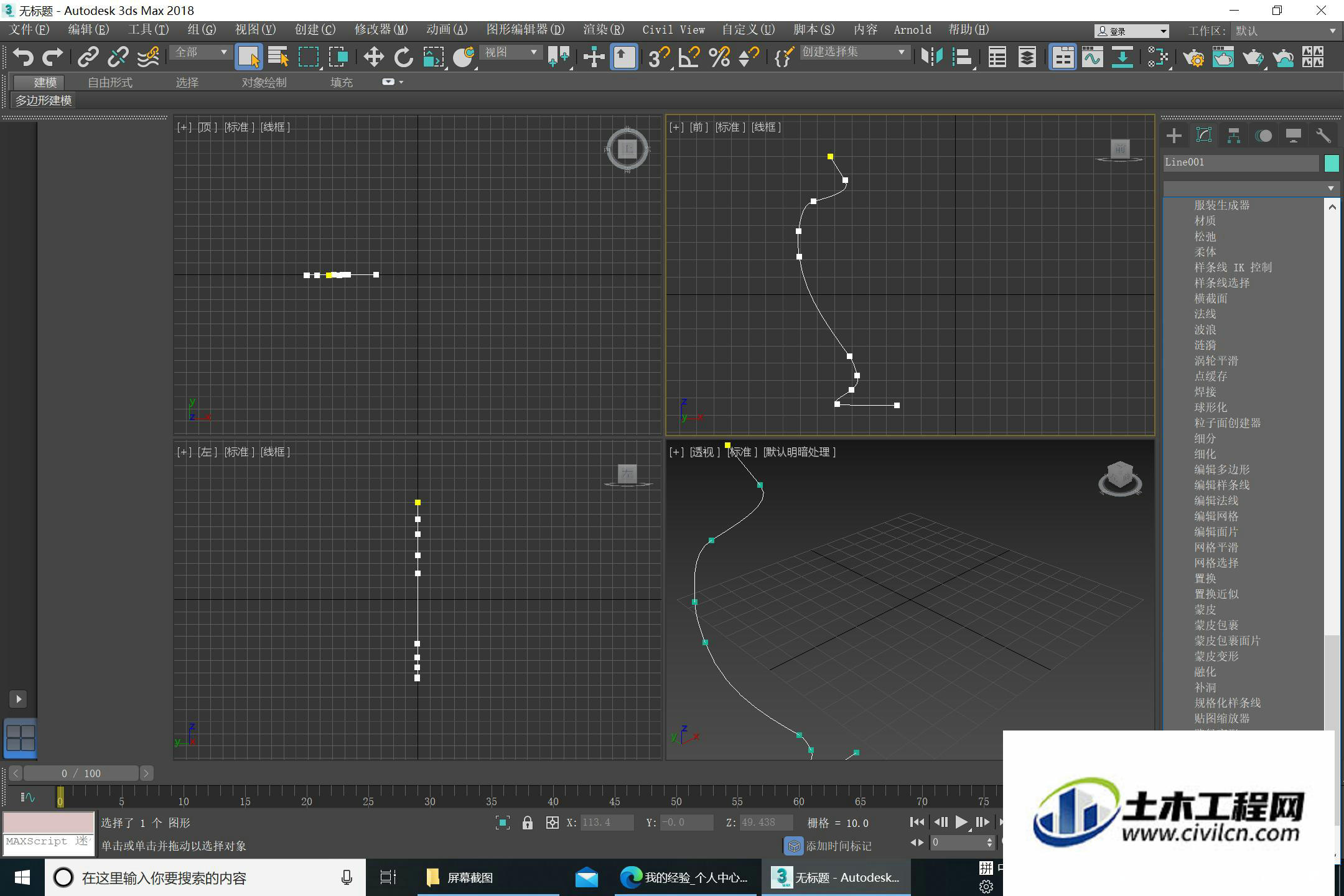Open the selection filter 全部 dropdown
Image resolution: width=1344 pixels, height=896 pixels.
(200, 52)
